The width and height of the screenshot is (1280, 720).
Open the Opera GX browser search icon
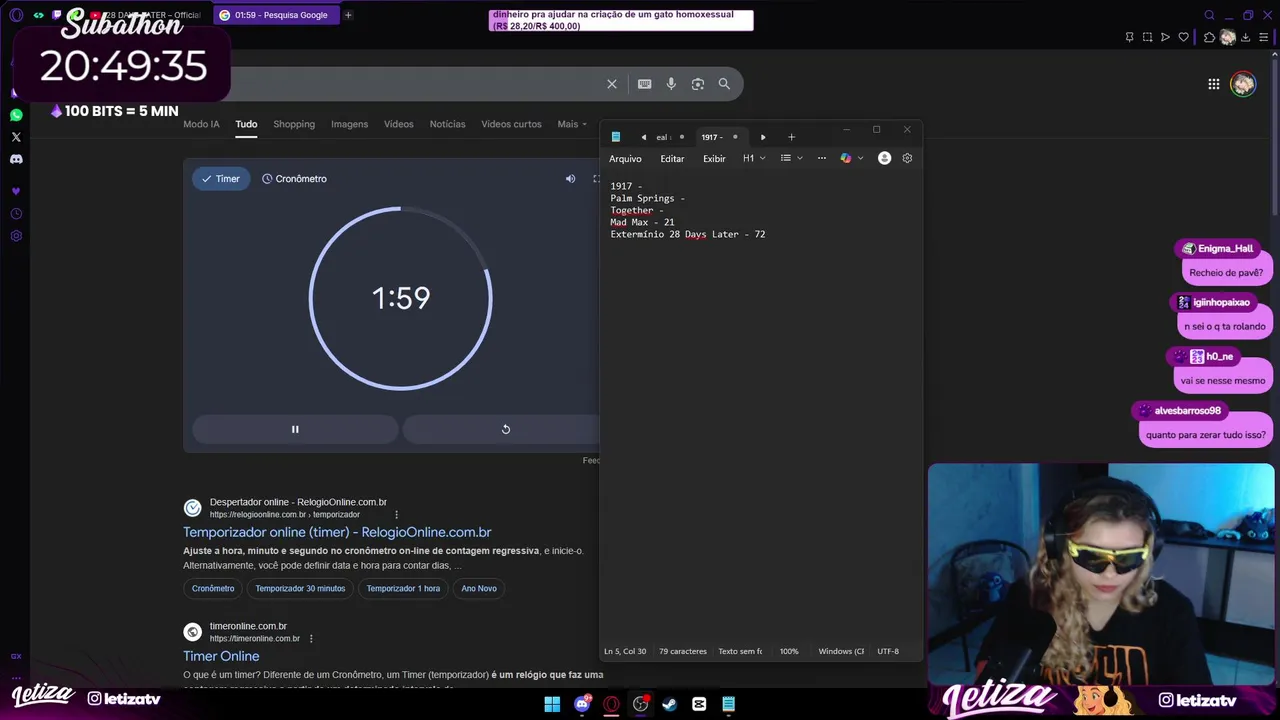tap(1209, 15)
